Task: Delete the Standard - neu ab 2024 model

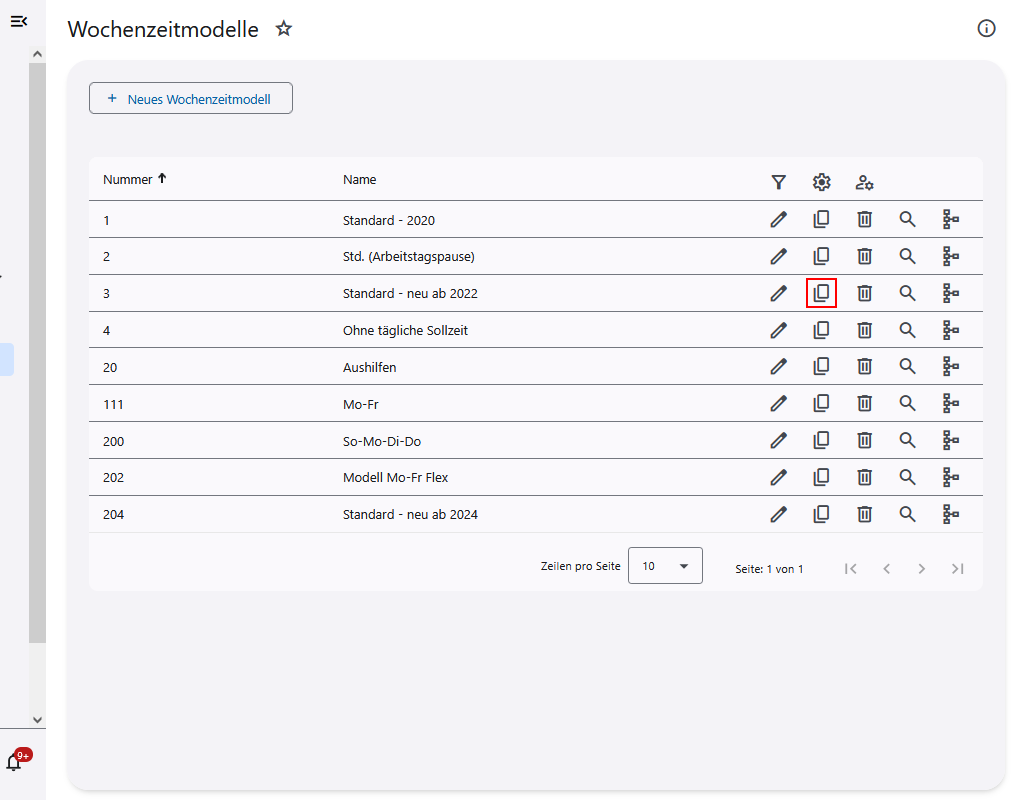Action: coord(865,514)
